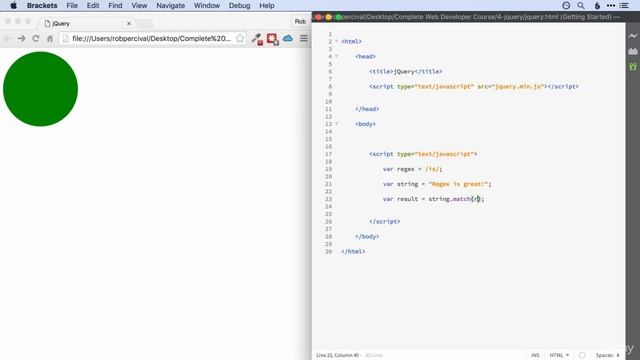This screenshot has width=640, height=360.
Task: Click the Rob profile button in Chrome
Action: [x=300, y=22]
